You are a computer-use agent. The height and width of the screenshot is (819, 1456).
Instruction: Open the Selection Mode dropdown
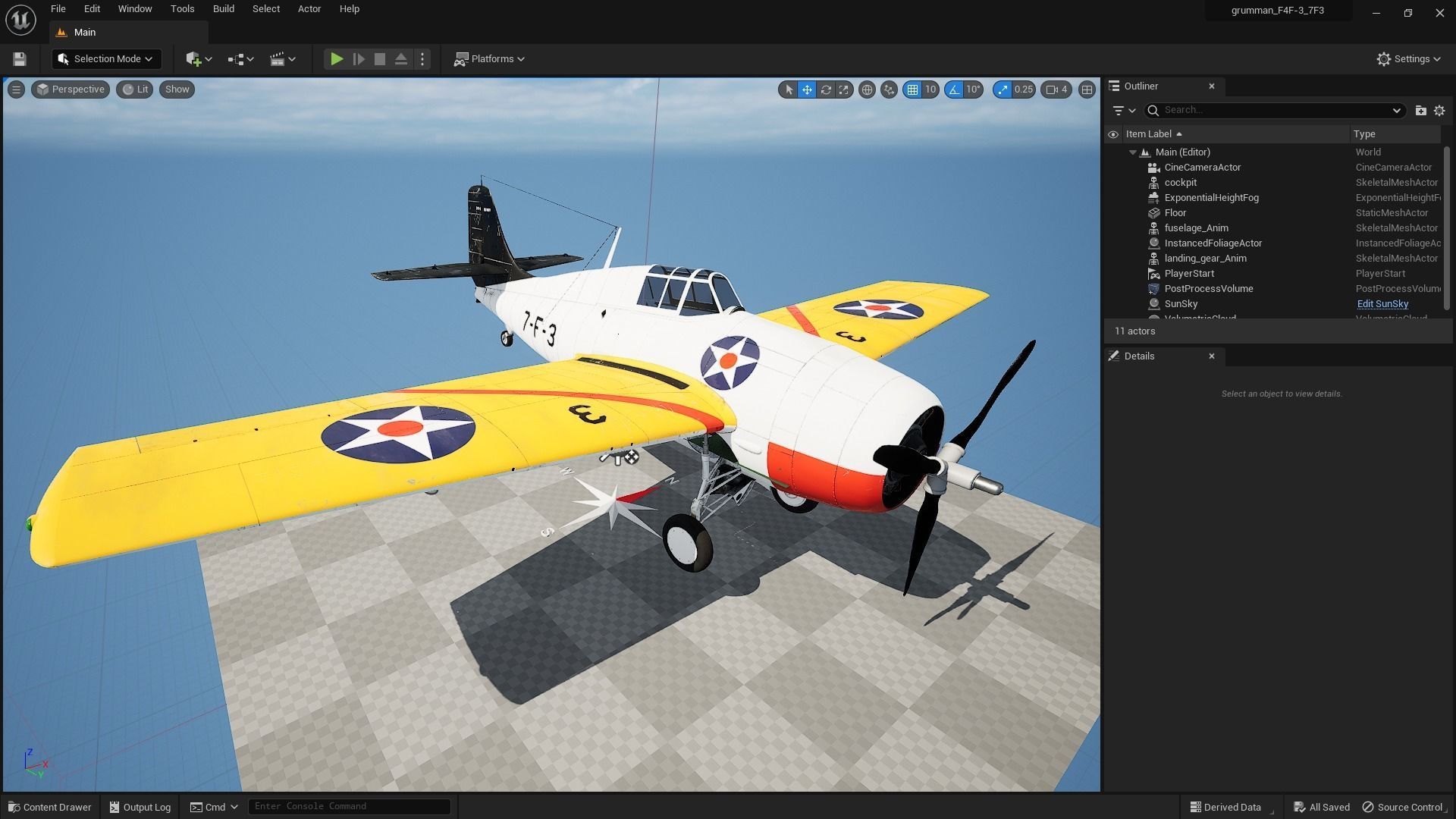click(106, 59)
